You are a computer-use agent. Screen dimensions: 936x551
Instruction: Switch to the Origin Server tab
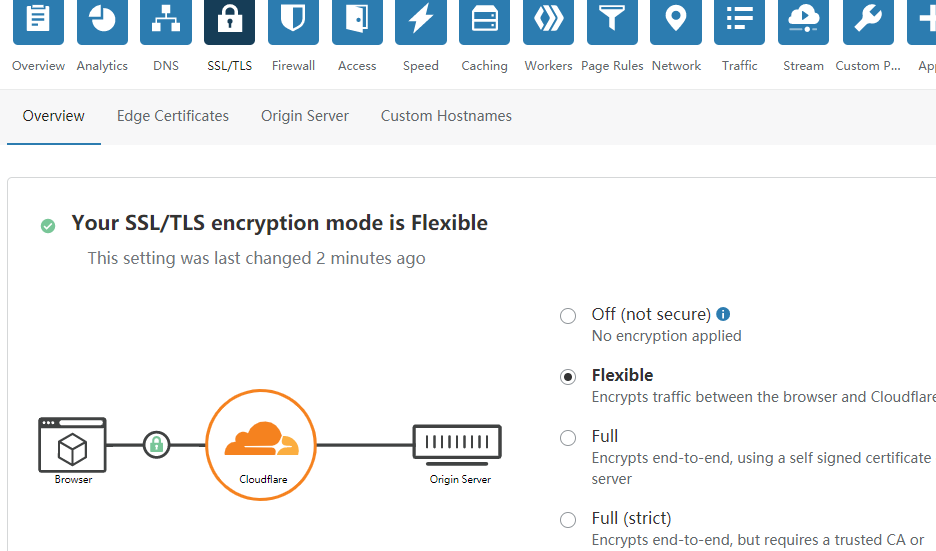[304, 116]
